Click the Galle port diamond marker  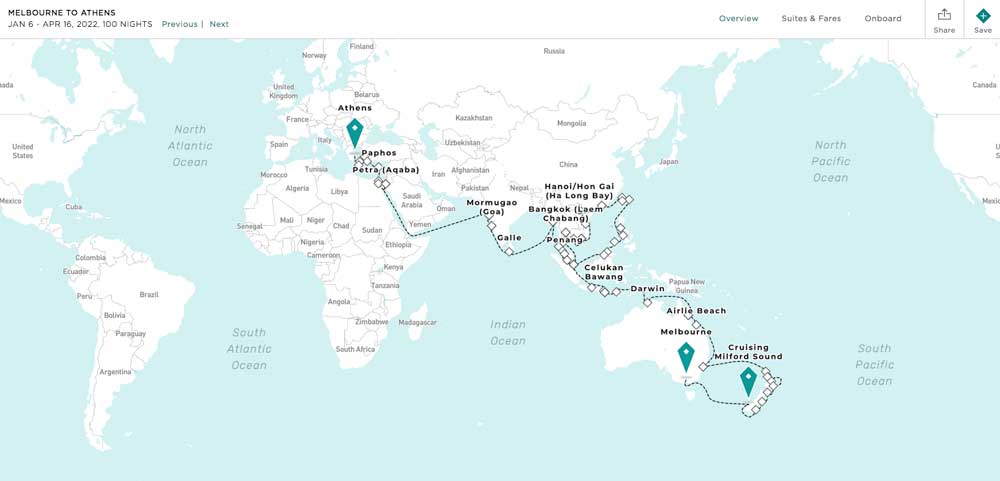click(x=509, y=251)
